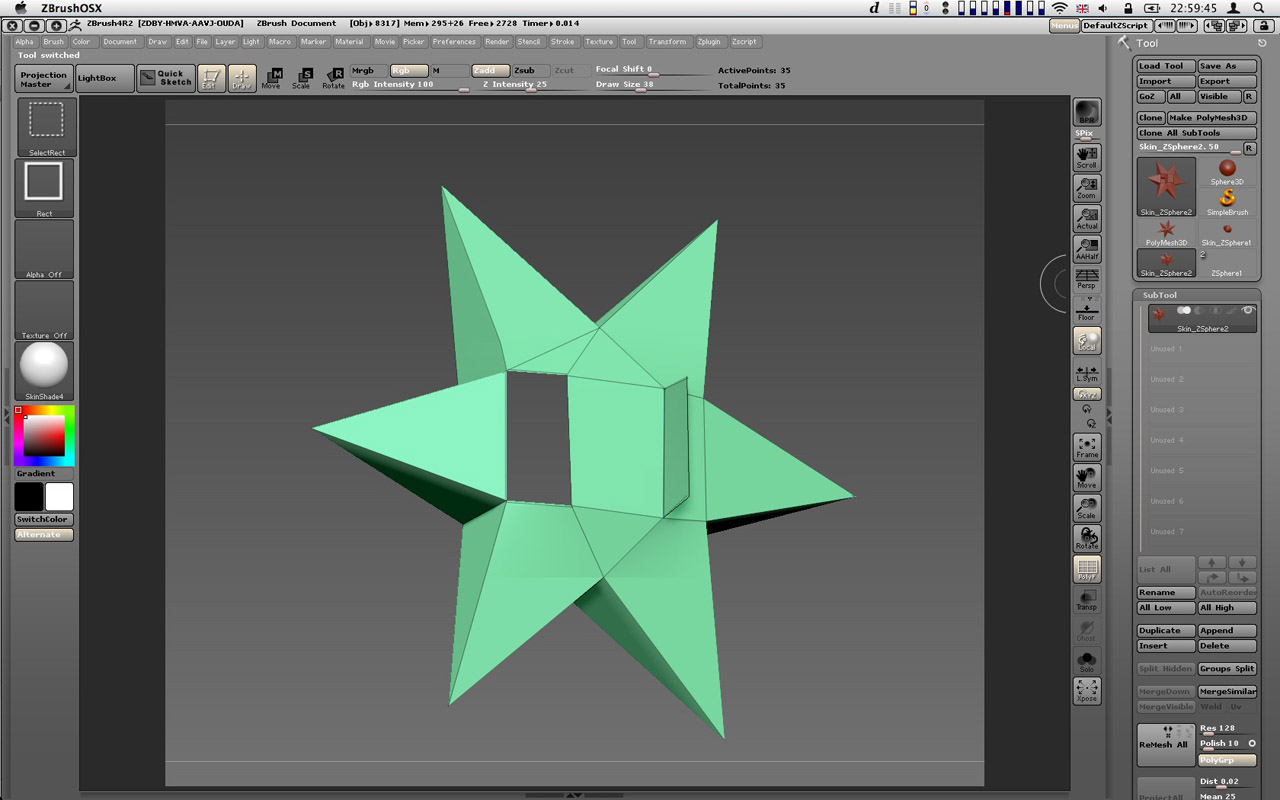Viewport: 1280px width, 800px height.
Task: Open the Zplugin menu
Action: pyautogui.click(x=708, y=42)
